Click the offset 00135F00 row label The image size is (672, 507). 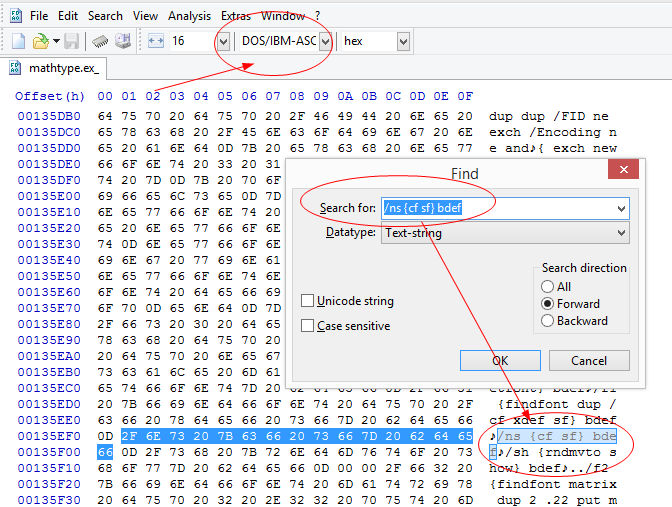49,452
